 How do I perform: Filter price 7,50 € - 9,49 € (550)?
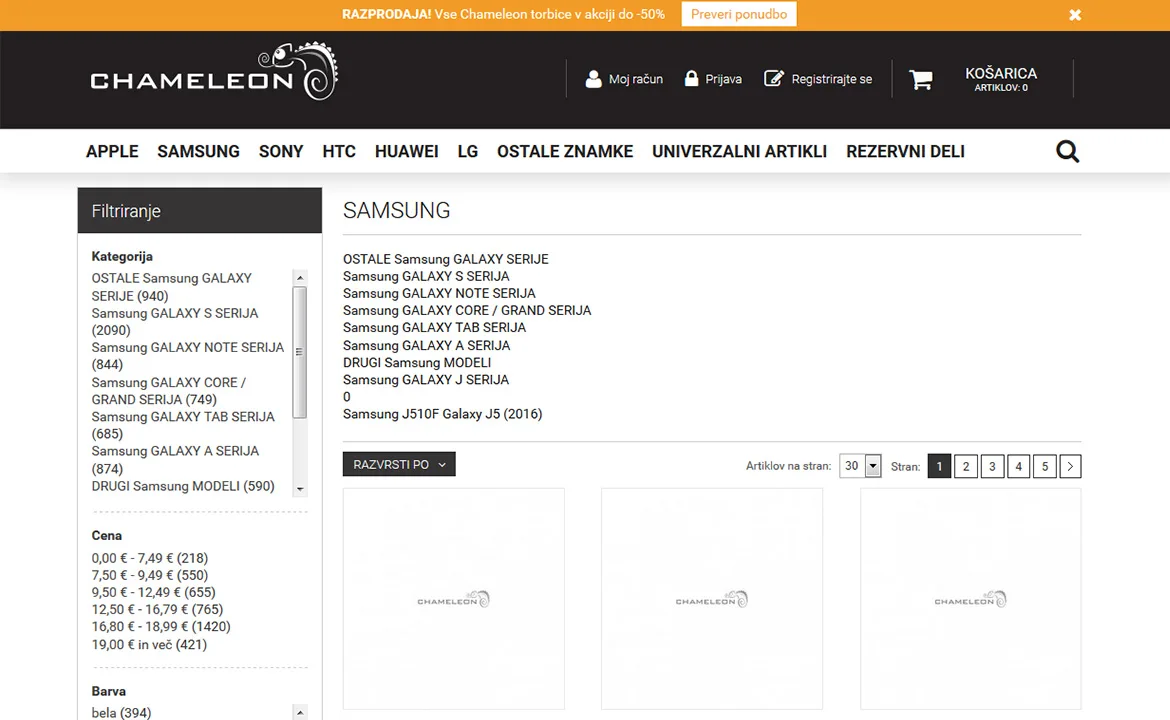[150, 575]
